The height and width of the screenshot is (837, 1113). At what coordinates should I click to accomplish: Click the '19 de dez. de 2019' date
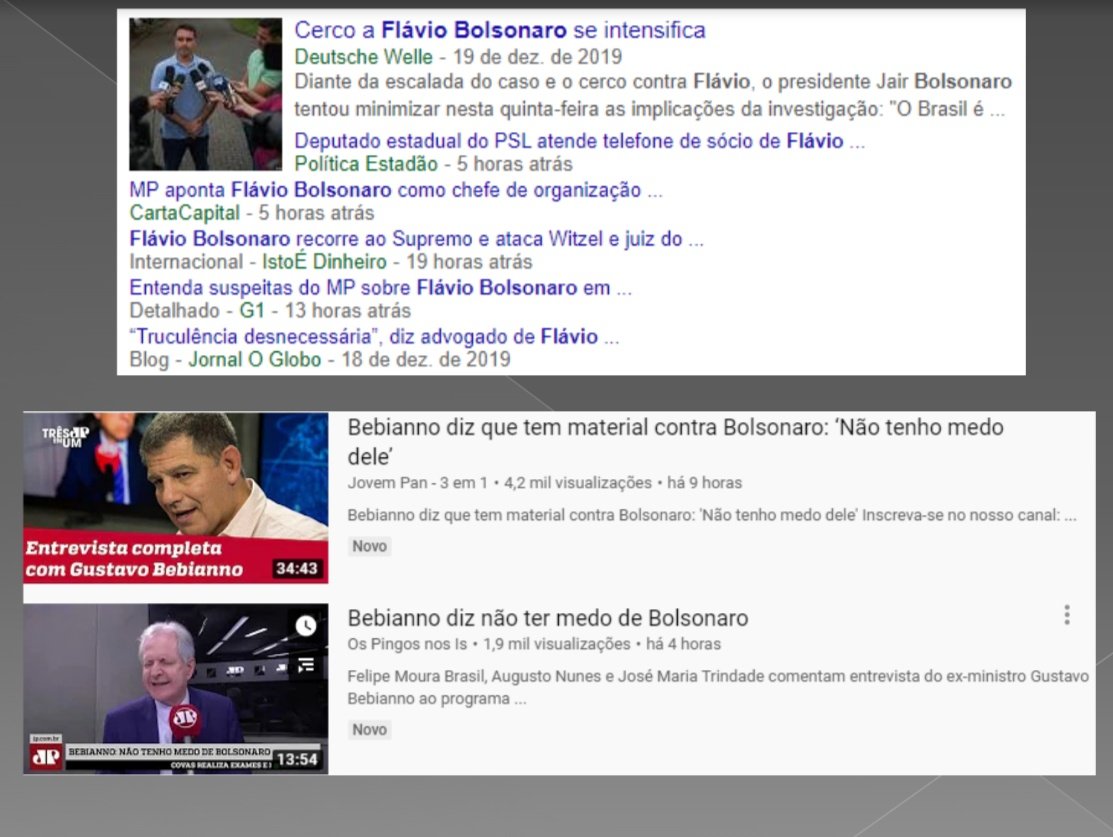coord(537,57)
